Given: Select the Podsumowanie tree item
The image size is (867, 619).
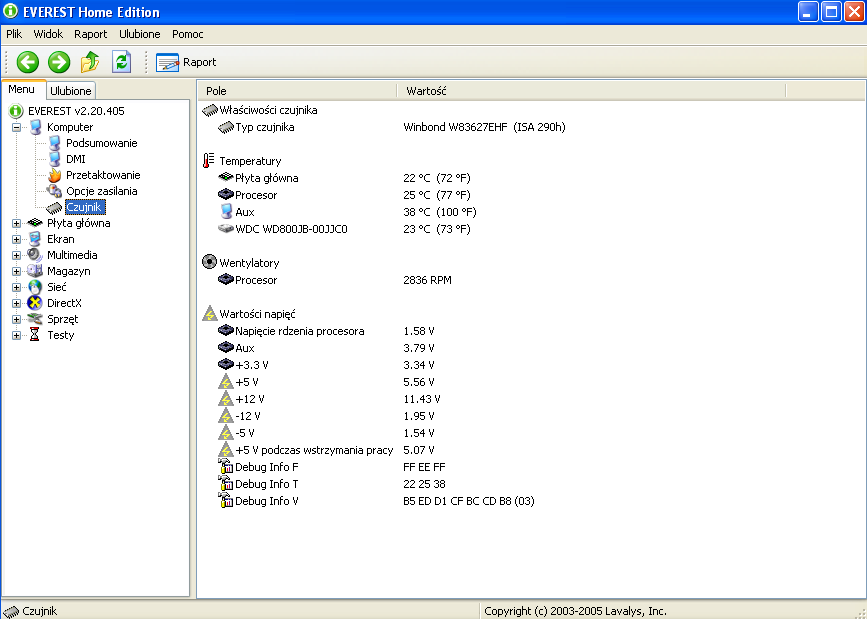Looking at the screenshot, I should point(102,143).
